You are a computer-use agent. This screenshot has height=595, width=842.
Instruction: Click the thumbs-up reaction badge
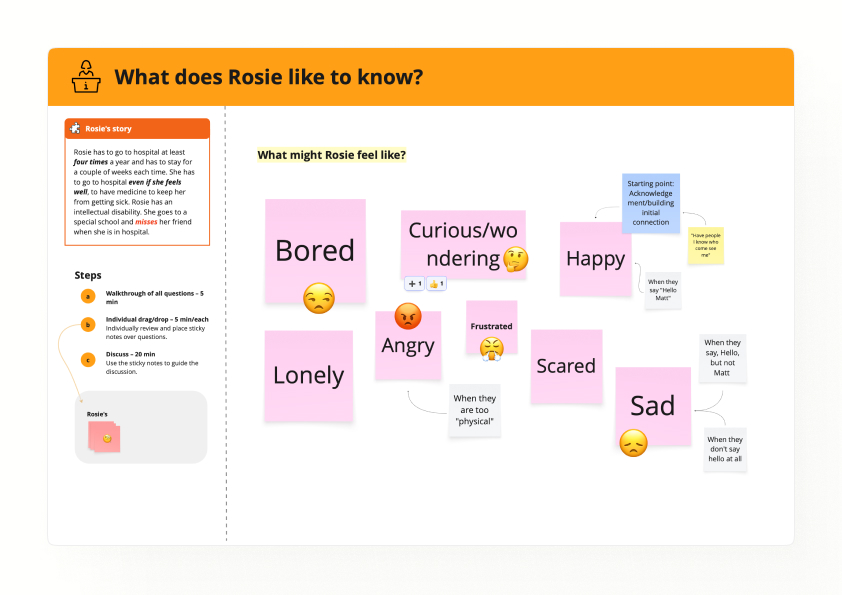pyautogui.click(x=437, y=284)
